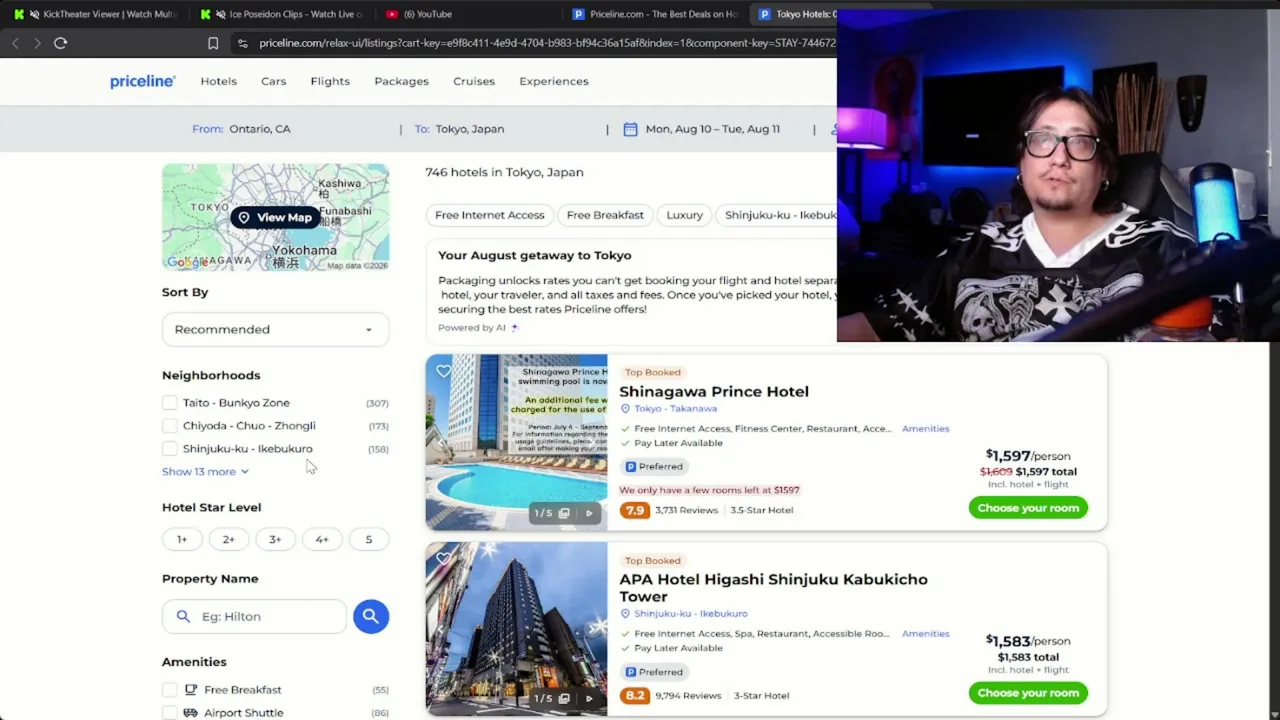The height and width of the screenshot is (720, 1280).
Task: Check the Shinjuku-ku - Ikebukuro neighborhood box
Action: tap(170, 449)
